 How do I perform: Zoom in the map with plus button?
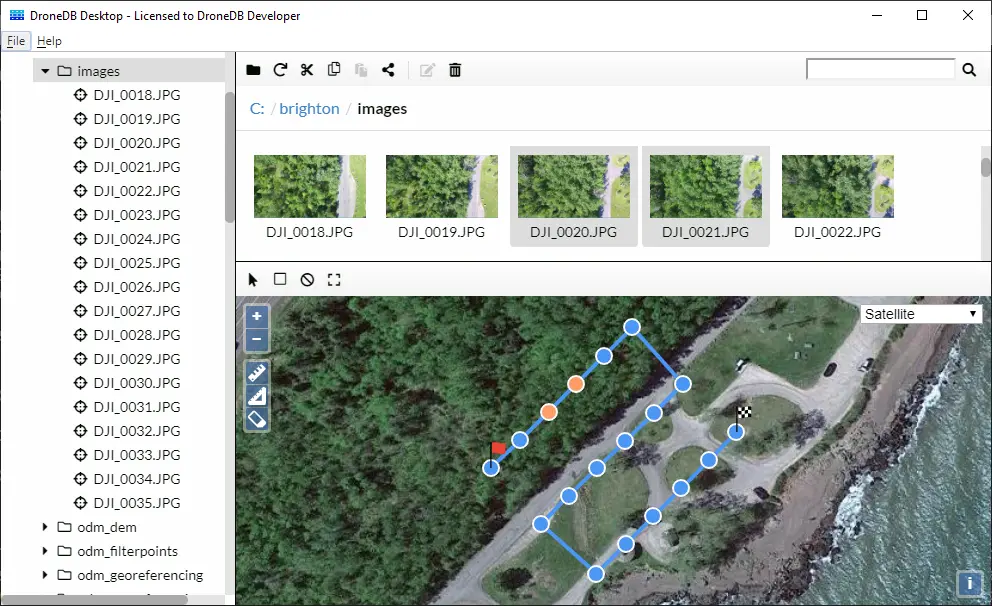pos(257,316)
